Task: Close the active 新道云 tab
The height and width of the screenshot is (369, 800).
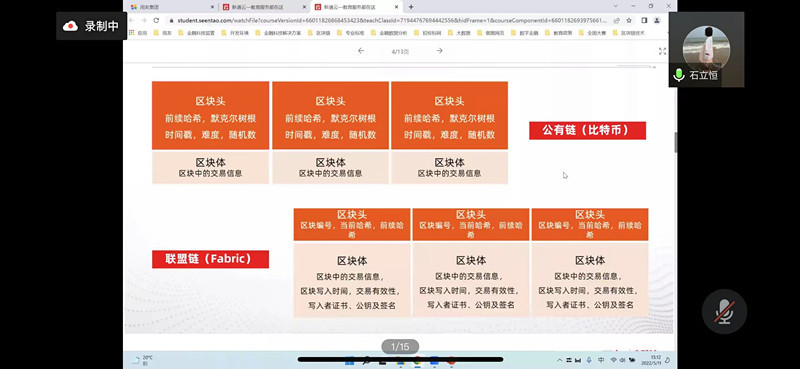Action: click(x=396, y=7)
